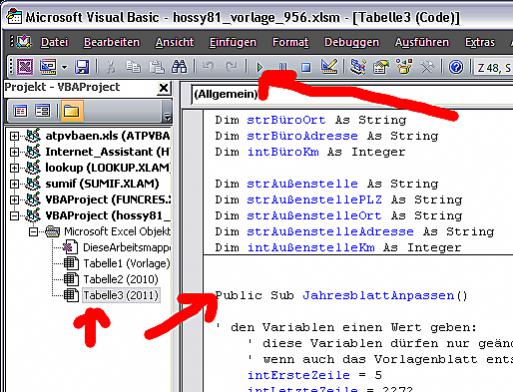Open the Format menu
513x392 pixels.
point(290,42)
